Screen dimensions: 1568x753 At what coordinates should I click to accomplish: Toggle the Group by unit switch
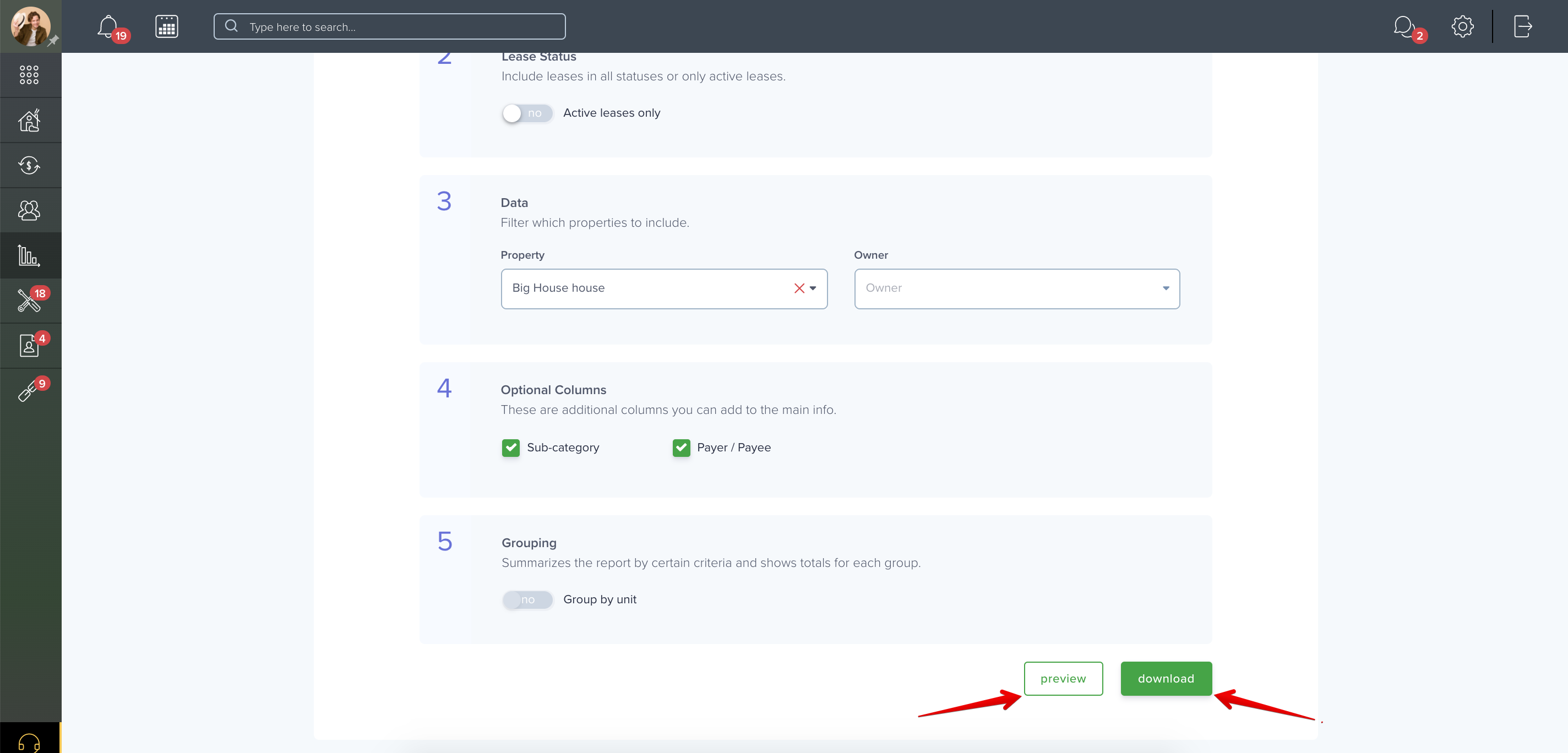[527, 599]
